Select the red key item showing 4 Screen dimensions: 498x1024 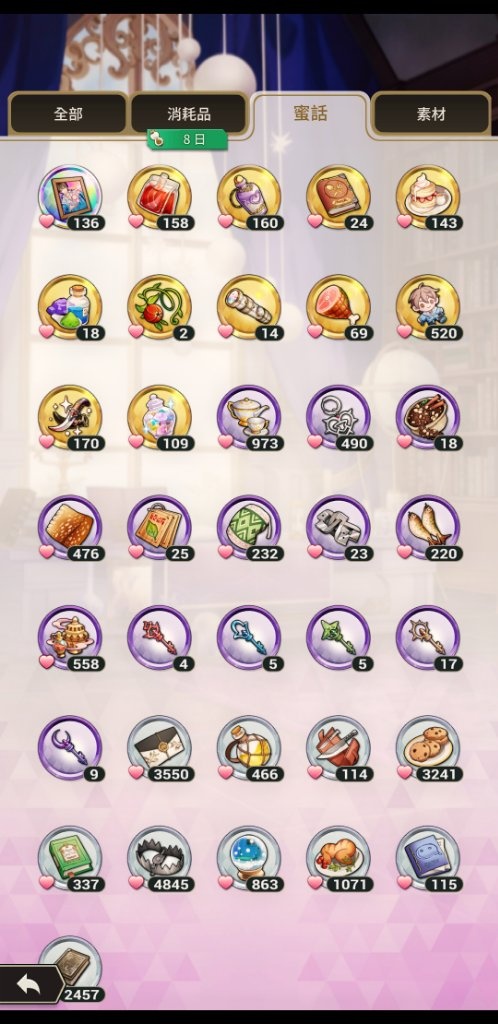160,638
